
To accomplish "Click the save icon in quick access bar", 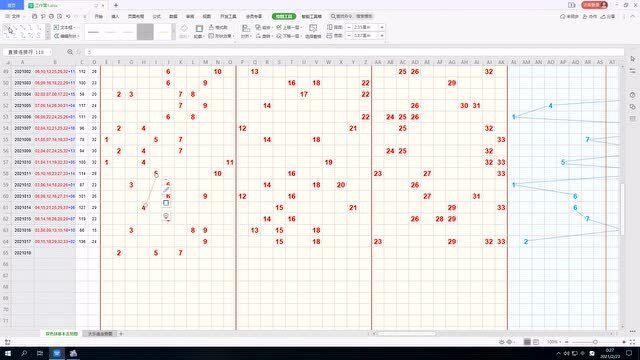I will 34,16.
